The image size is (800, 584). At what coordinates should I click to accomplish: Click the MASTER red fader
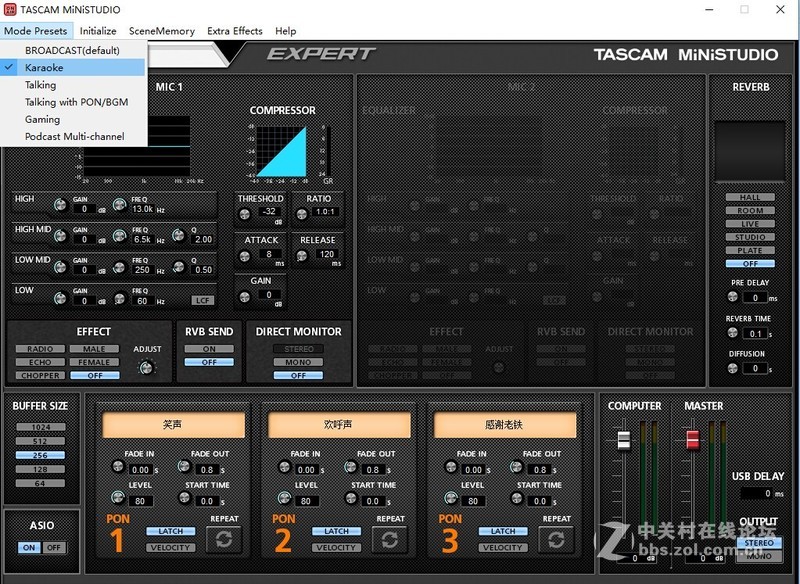click(x=692, y=440)
